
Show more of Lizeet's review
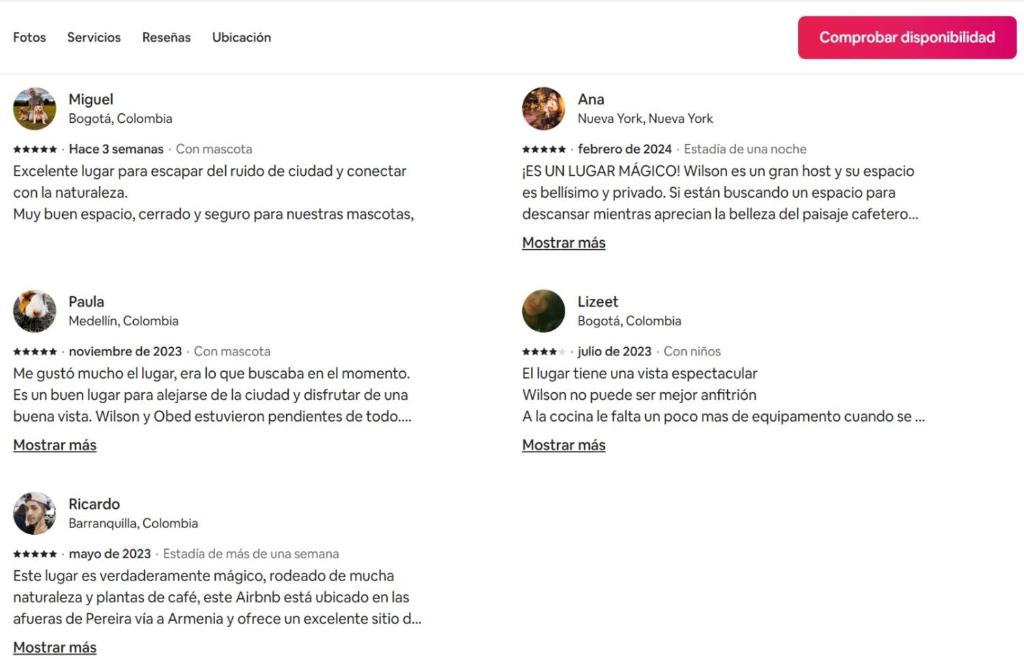coord(563,445)
